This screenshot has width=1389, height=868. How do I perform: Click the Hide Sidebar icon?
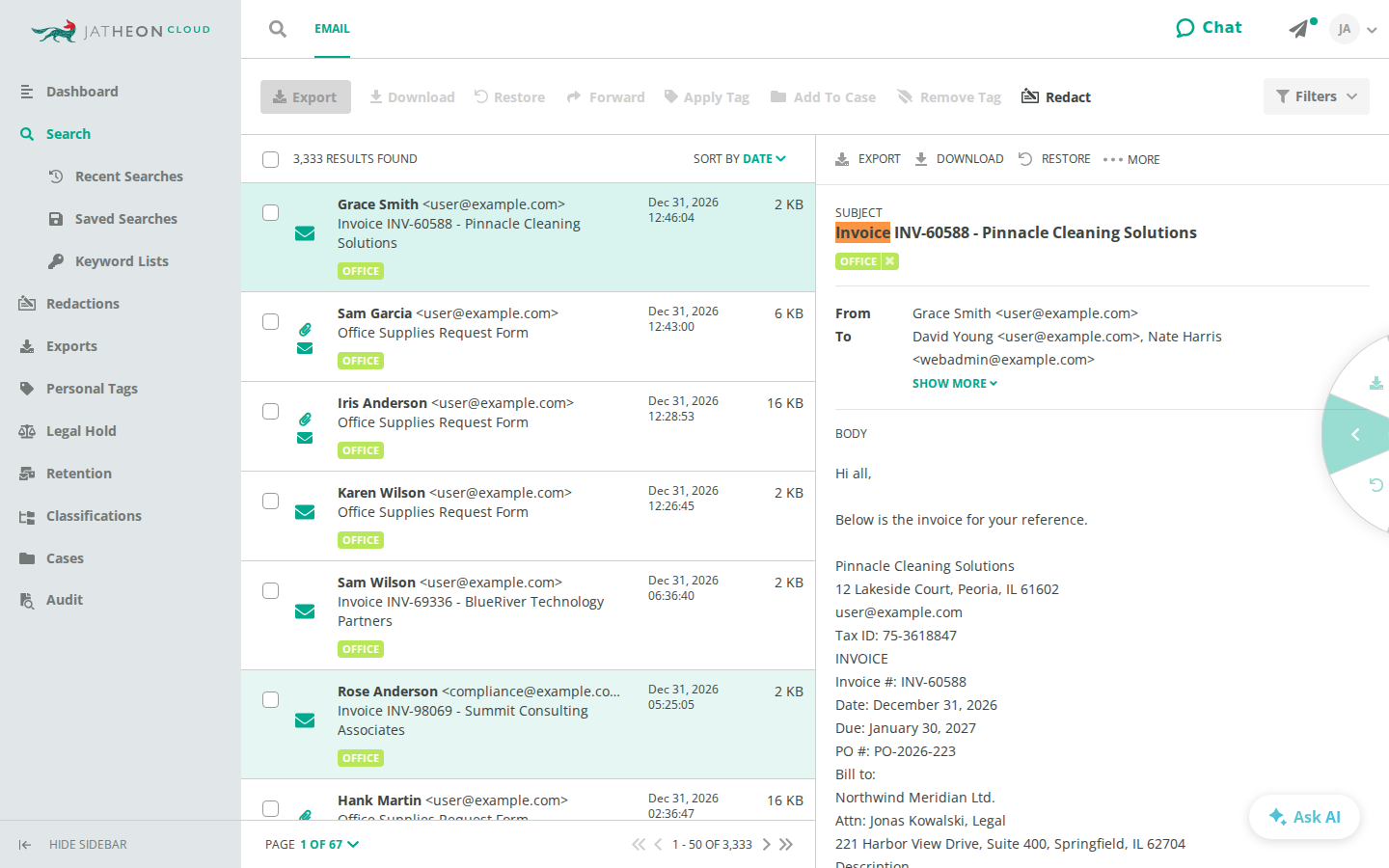point(25,845)
